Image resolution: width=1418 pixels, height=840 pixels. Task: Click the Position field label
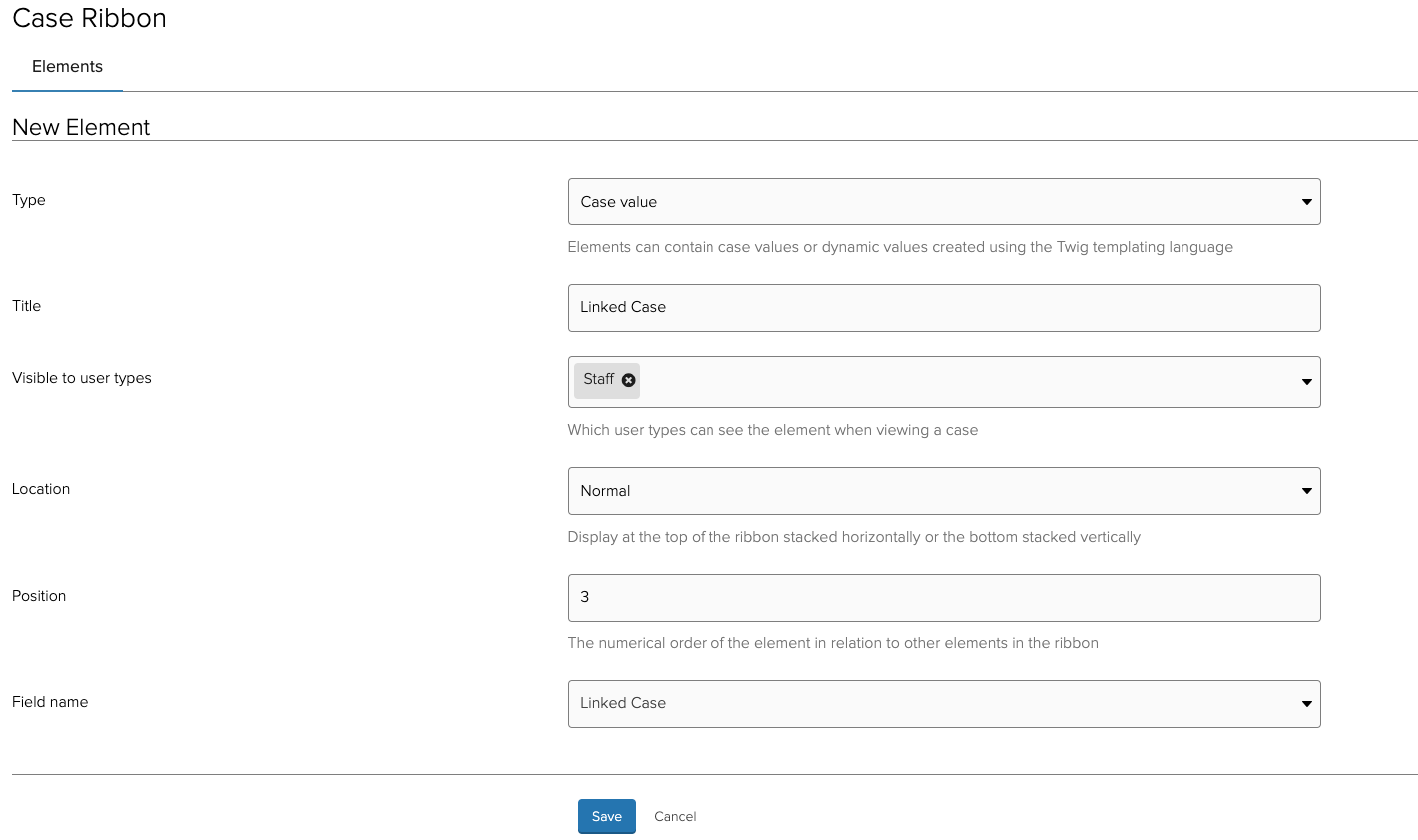point(39,596)
